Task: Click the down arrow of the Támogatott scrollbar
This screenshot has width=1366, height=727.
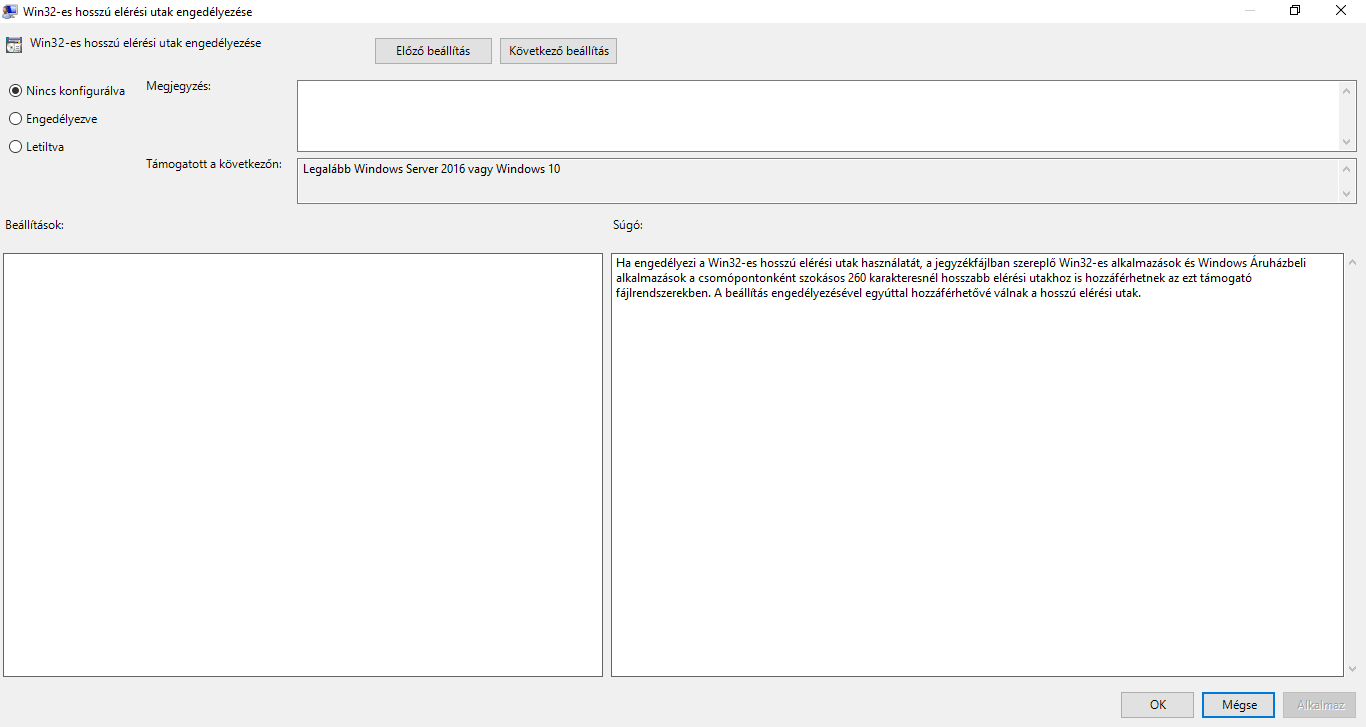Action: [1346, 195]
